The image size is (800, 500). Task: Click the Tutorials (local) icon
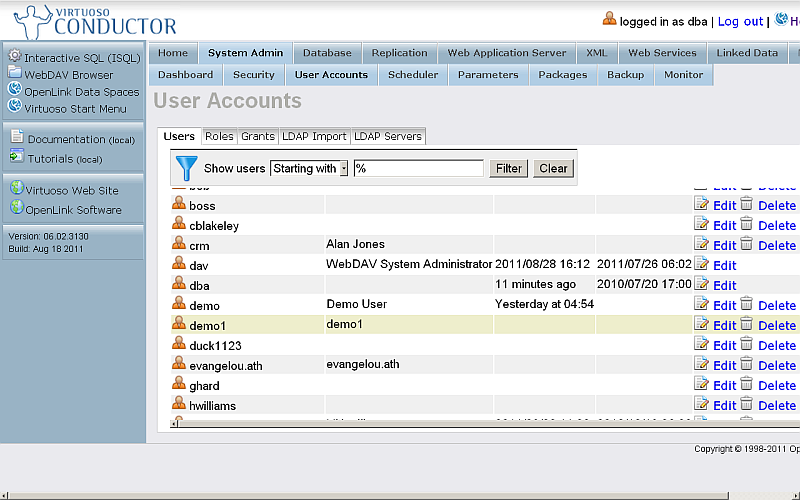[x=17, y=156]
